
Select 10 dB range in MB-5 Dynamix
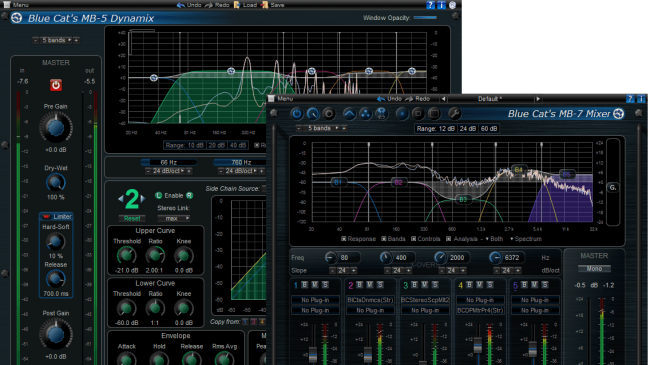click(x=196, y=145)
